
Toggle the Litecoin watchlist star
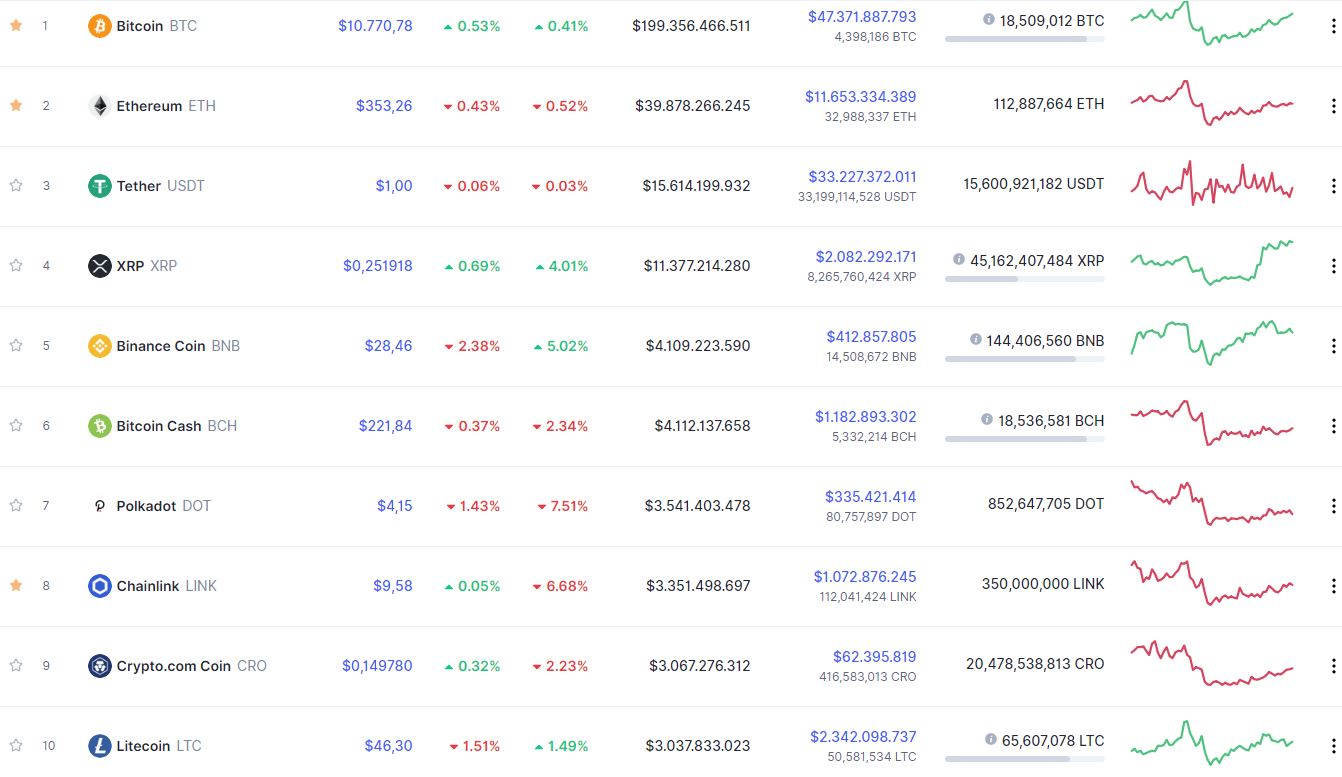pos(16,745)
